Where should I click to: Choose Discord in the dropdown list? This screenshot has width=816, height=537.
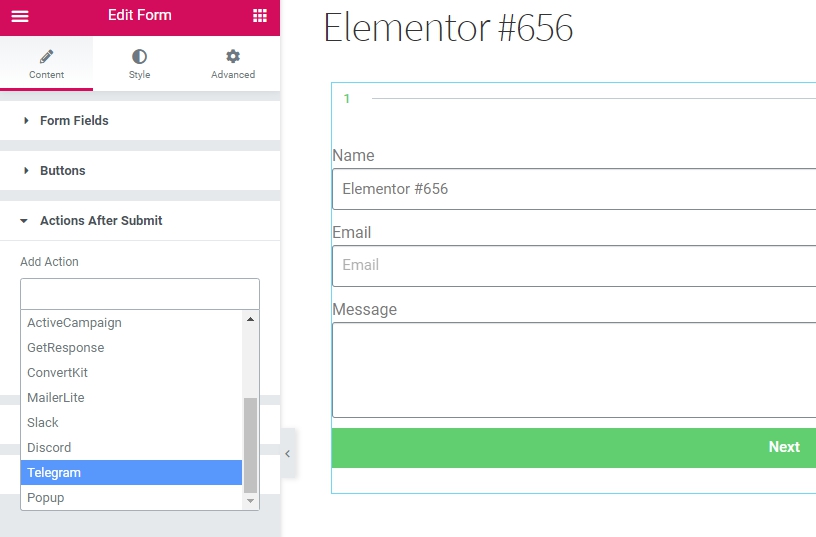coord(132,448)
